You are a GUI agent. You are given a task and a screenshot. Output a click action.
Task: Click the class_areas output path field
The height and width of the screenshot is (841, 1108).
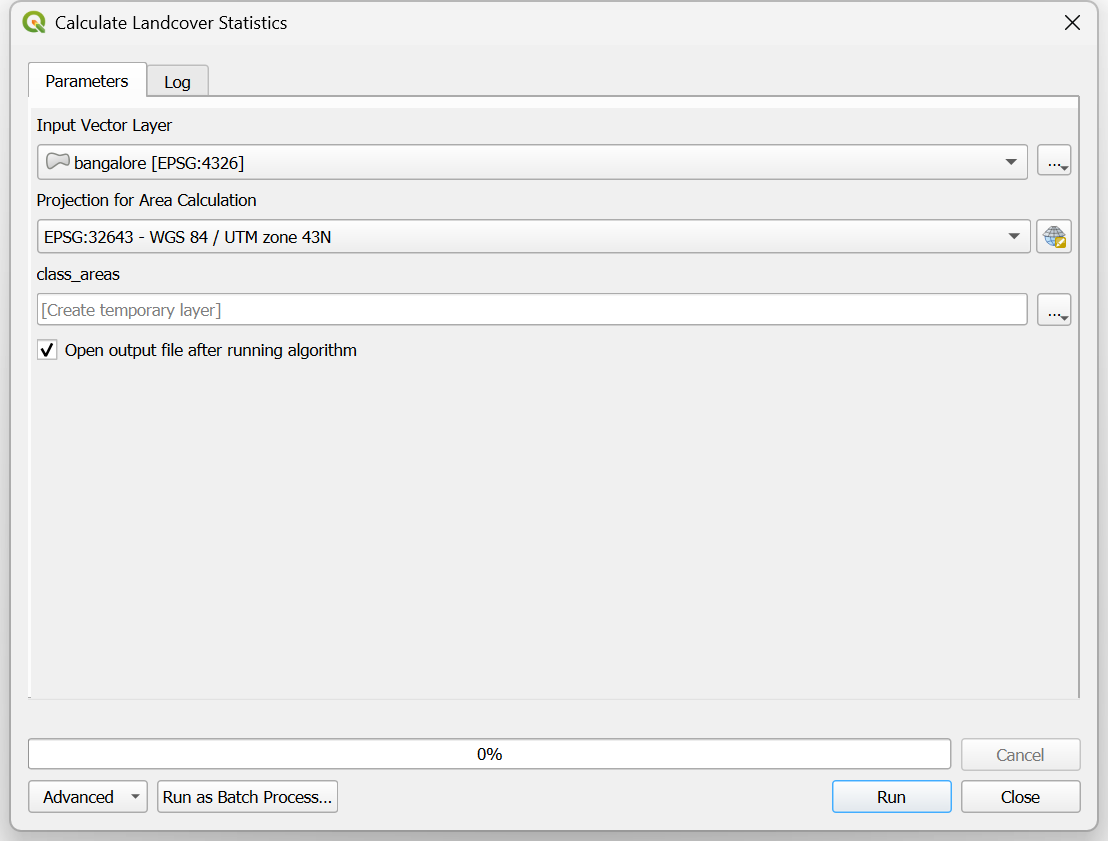531,310
